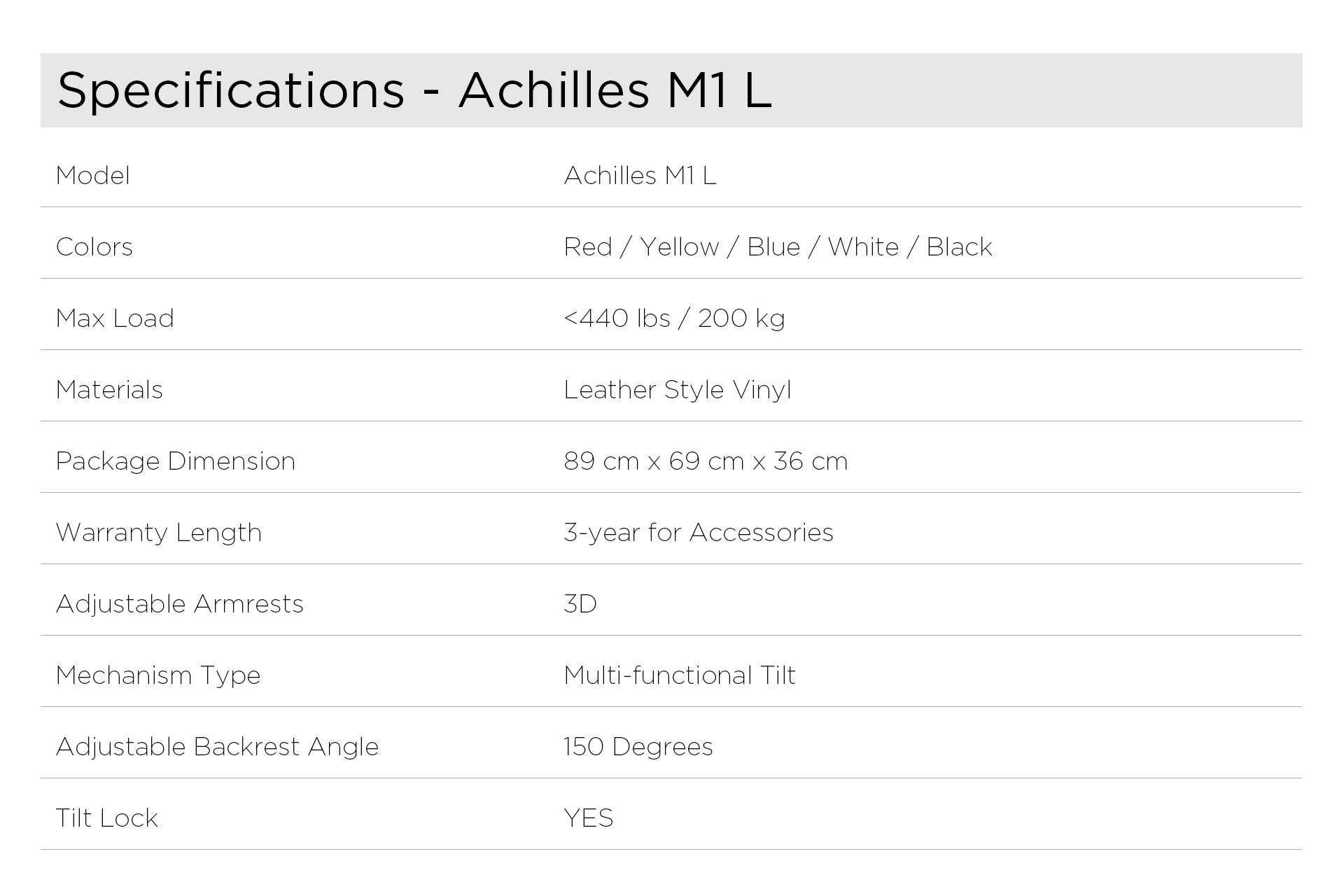Click the Specifications - Achilles M1 L heading
Image resolution: width=1344 pixels, height=896 pixels.
(414, 90)
